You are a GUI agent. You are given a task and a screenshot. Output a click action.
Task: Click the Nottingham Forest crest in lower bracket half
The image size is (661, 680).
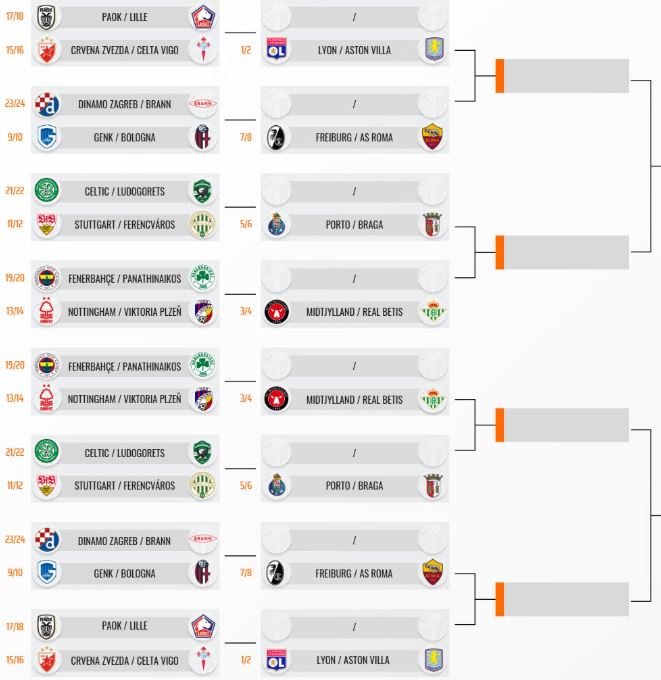point(46,399)
